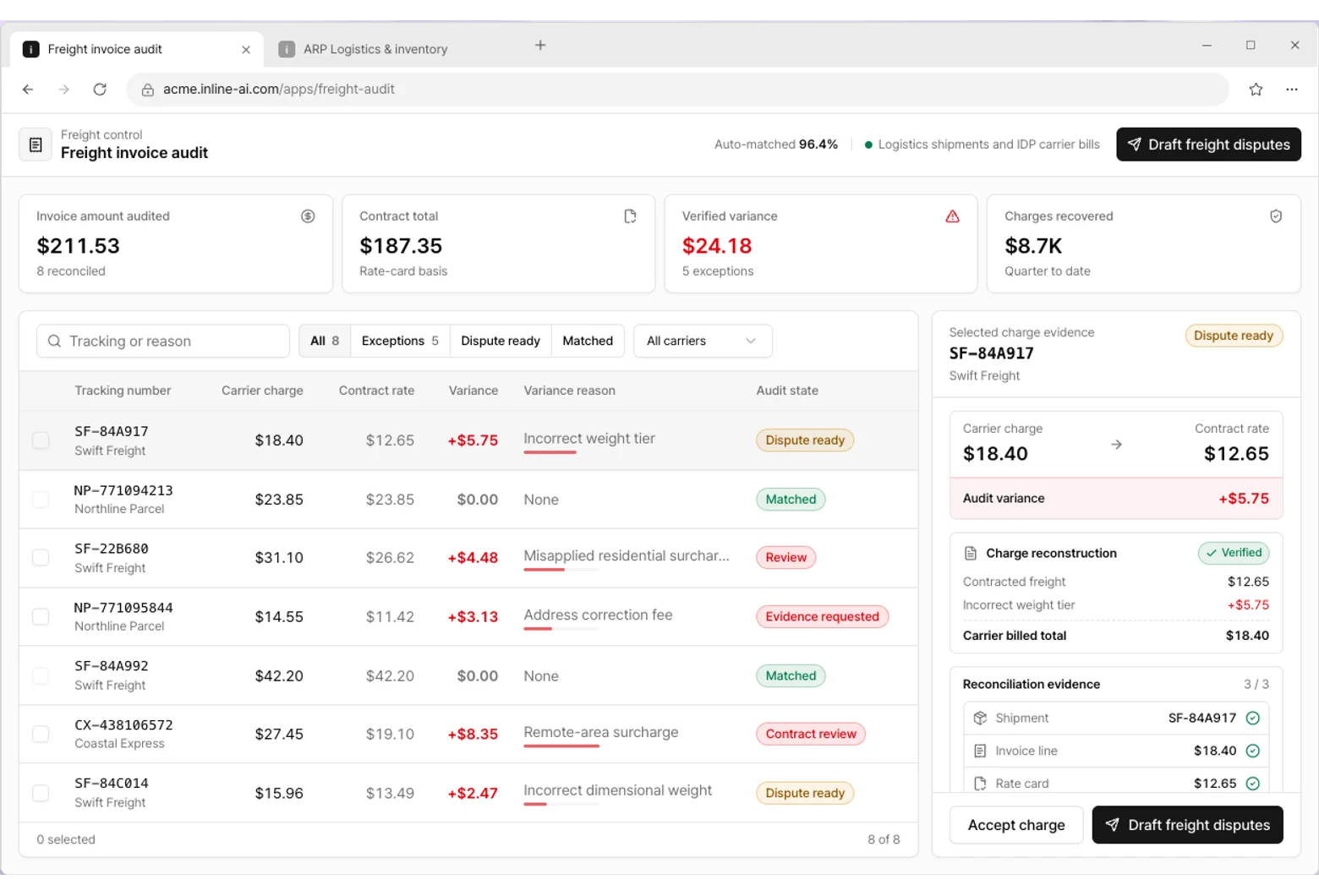Viewport: 1319px width, 896px height.
Task: Open the browser menu (three dots)
Action: click(x=1292, y=90)
